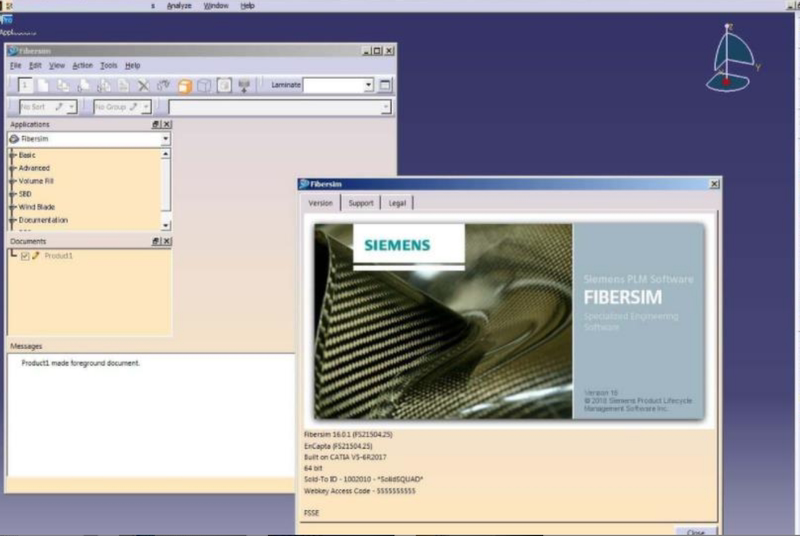This screenshot has width=800, height=536.
Task: Minimize the Fibersim main window
Action: (367, 51)
